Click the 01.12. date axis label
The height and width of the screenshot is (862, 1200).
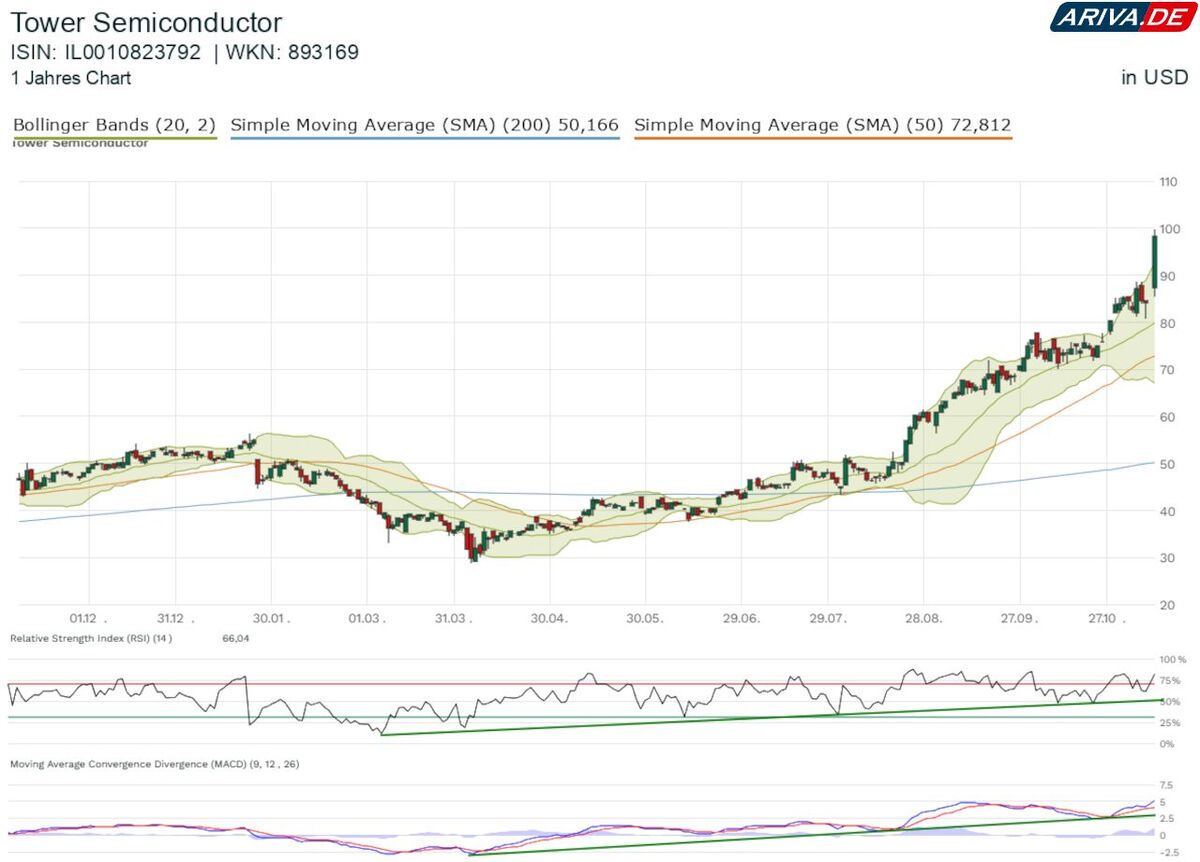(88, 618)
